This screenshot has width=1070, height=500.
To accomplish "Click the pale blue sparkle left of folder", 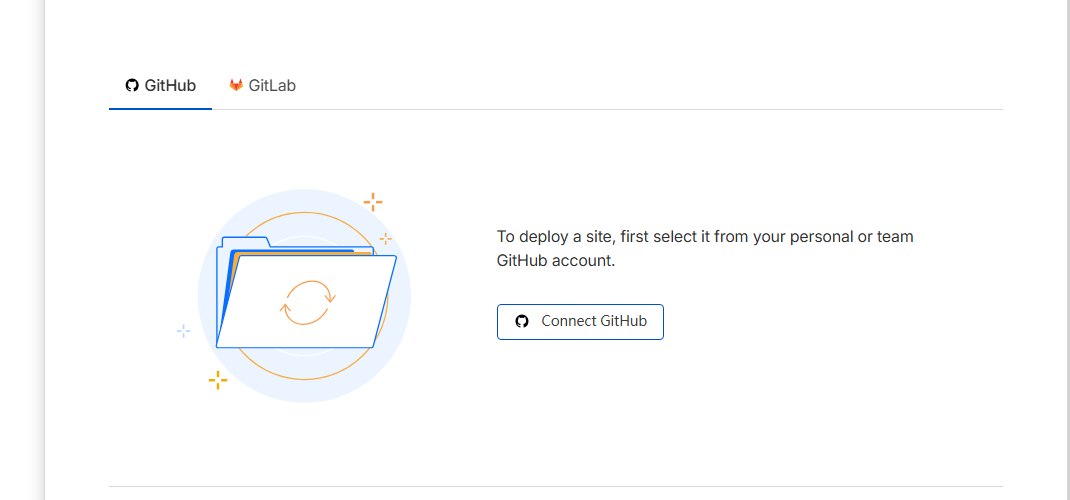I will (184, 332).
